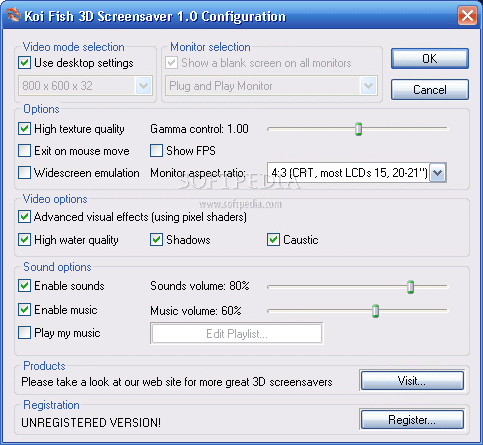
Task: Click the 'Gamma control: 1.00' label
Action: point(199,129)
